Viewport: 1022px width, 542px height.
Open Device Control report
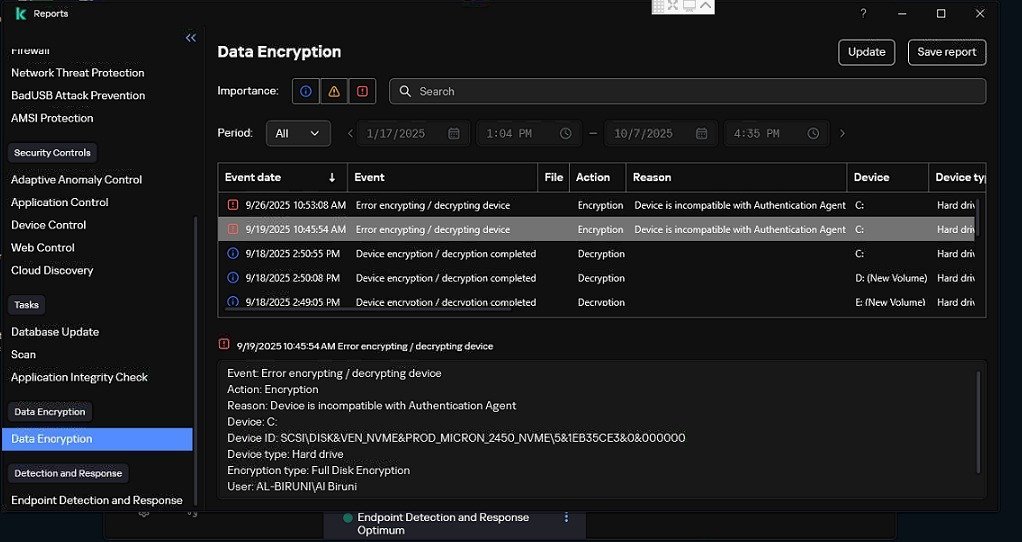click(49, 225)
